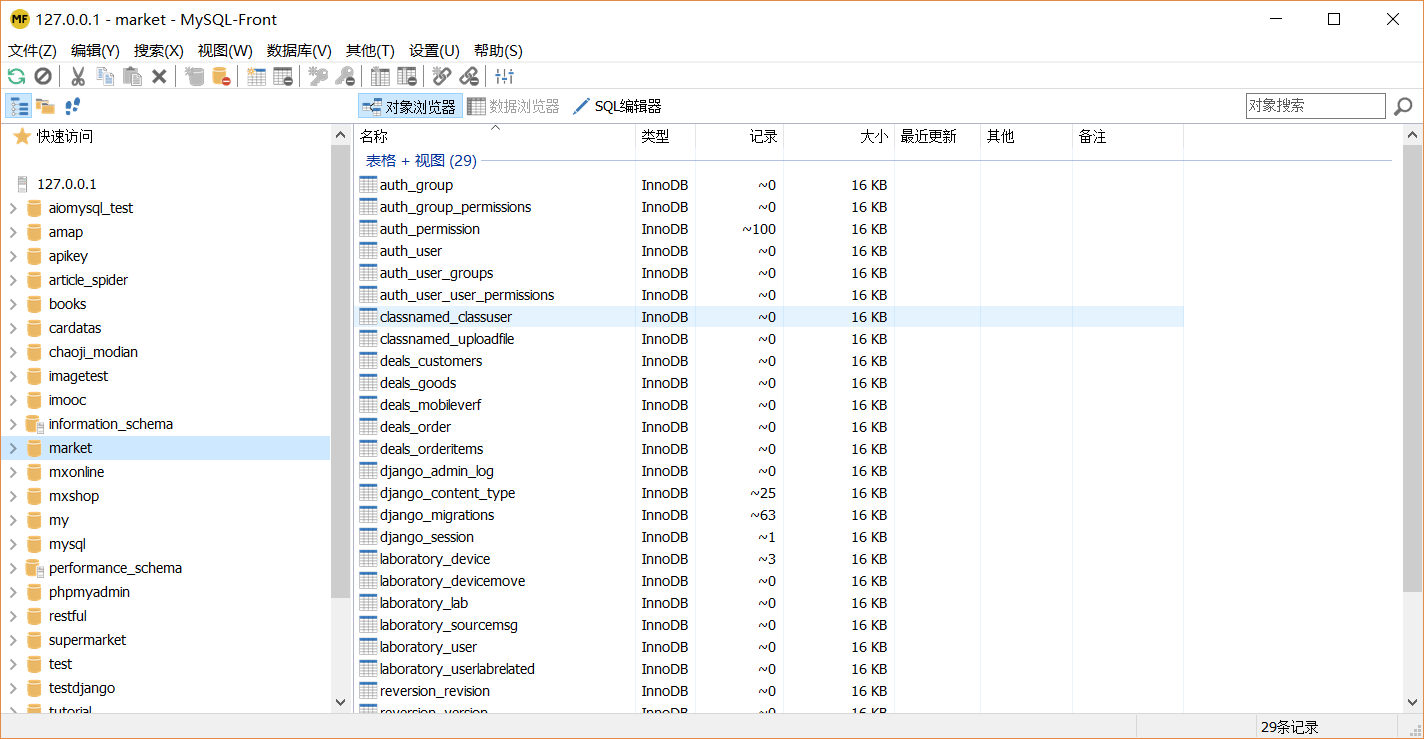Image resolution: width=1424 pixels, height=739 pixels.
Task: Click the New Key icon
Action: (318, 76)
